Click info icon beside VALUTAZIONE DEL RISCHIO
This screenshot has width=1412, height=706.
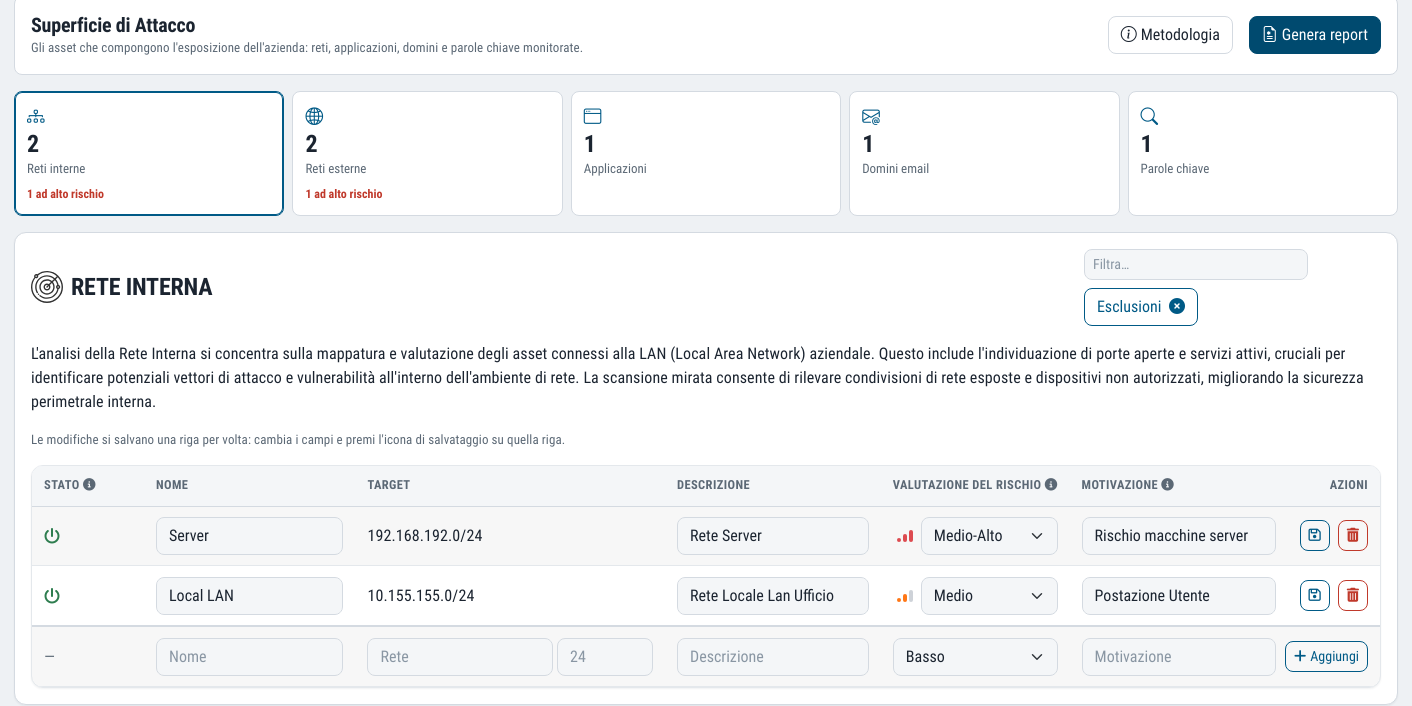pos(1051,485)
